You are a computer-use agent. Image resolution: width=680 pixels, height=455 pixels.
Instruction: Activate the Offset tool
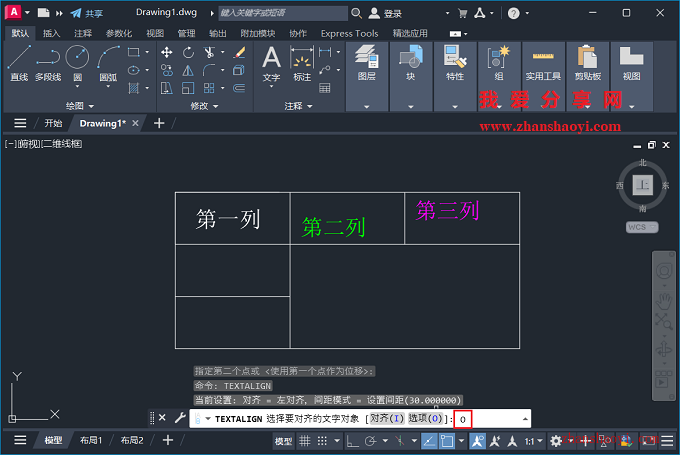click(x=239, y=88)
